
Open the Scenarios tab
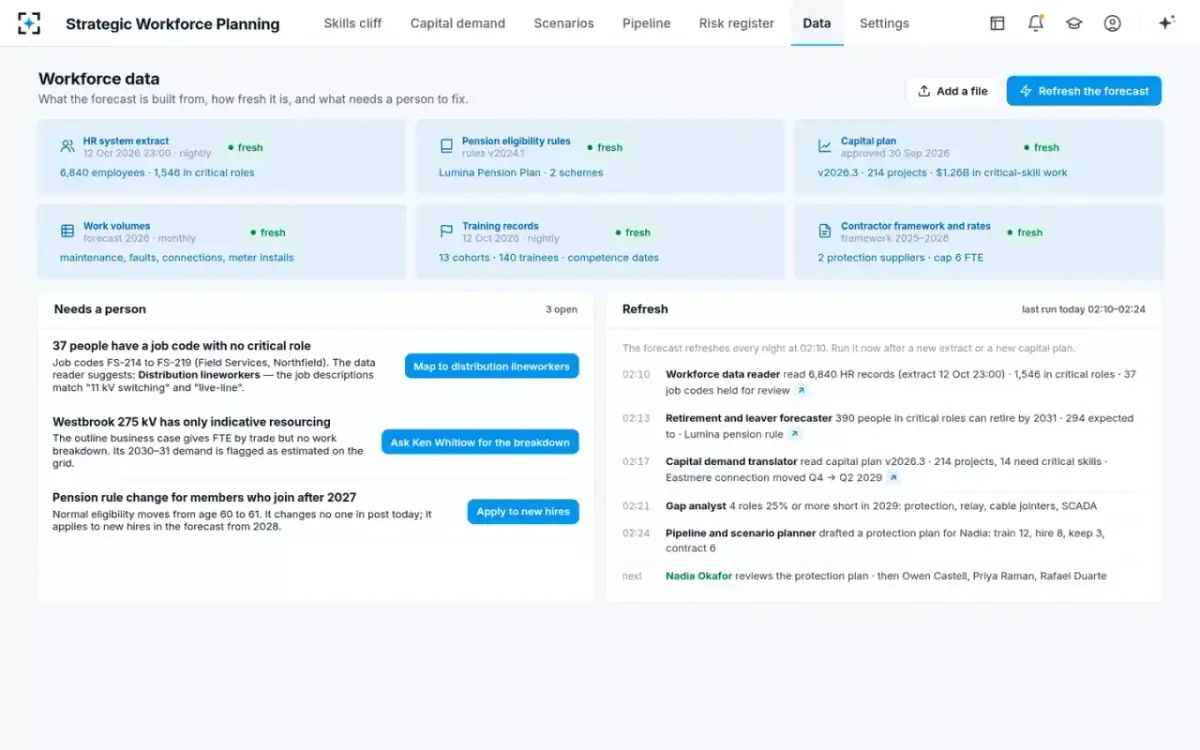click(x=564, y=23)
